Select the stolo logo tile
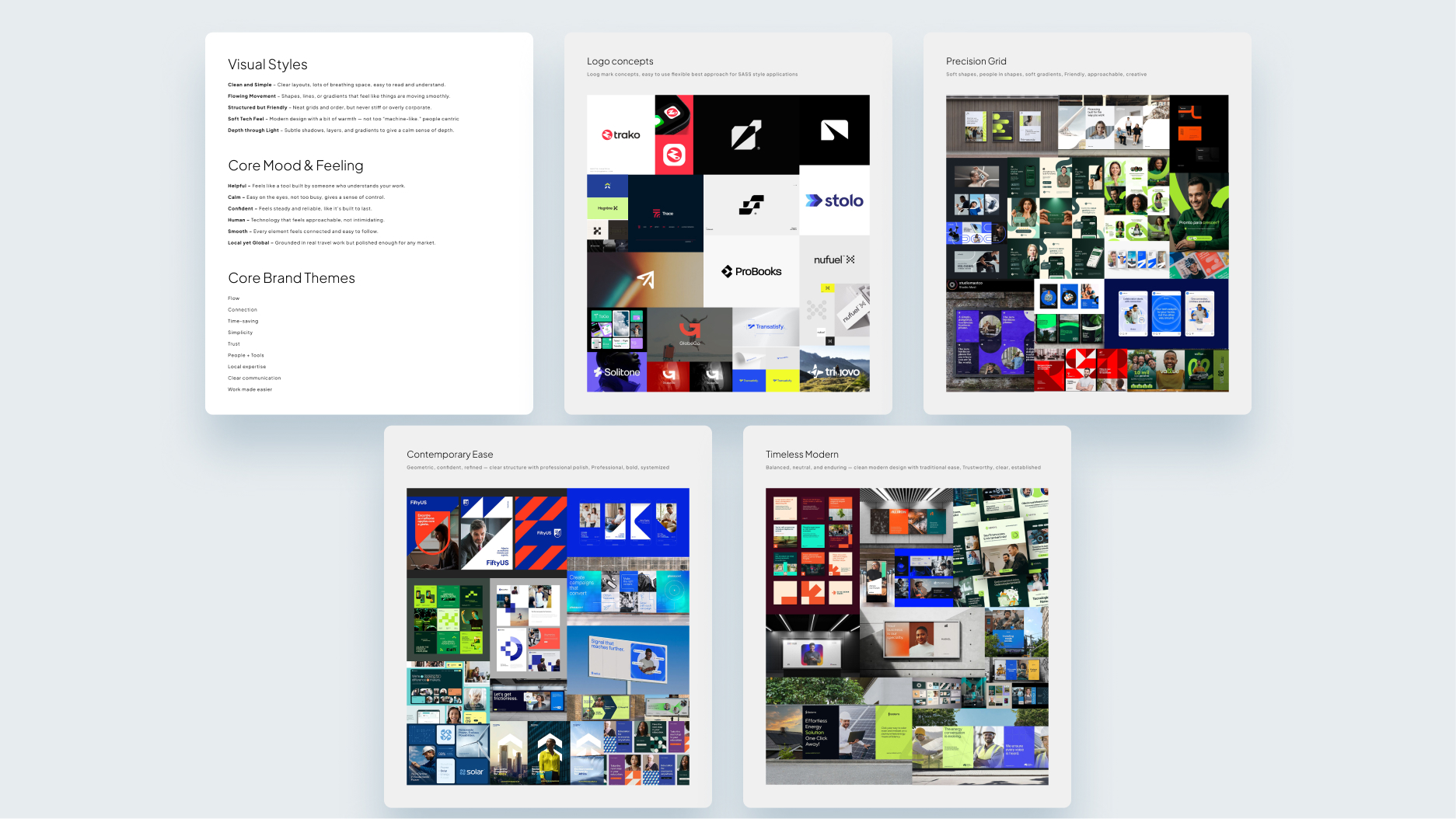The width and height of the screenshot is (1456, 819). [x=834, y=200]
